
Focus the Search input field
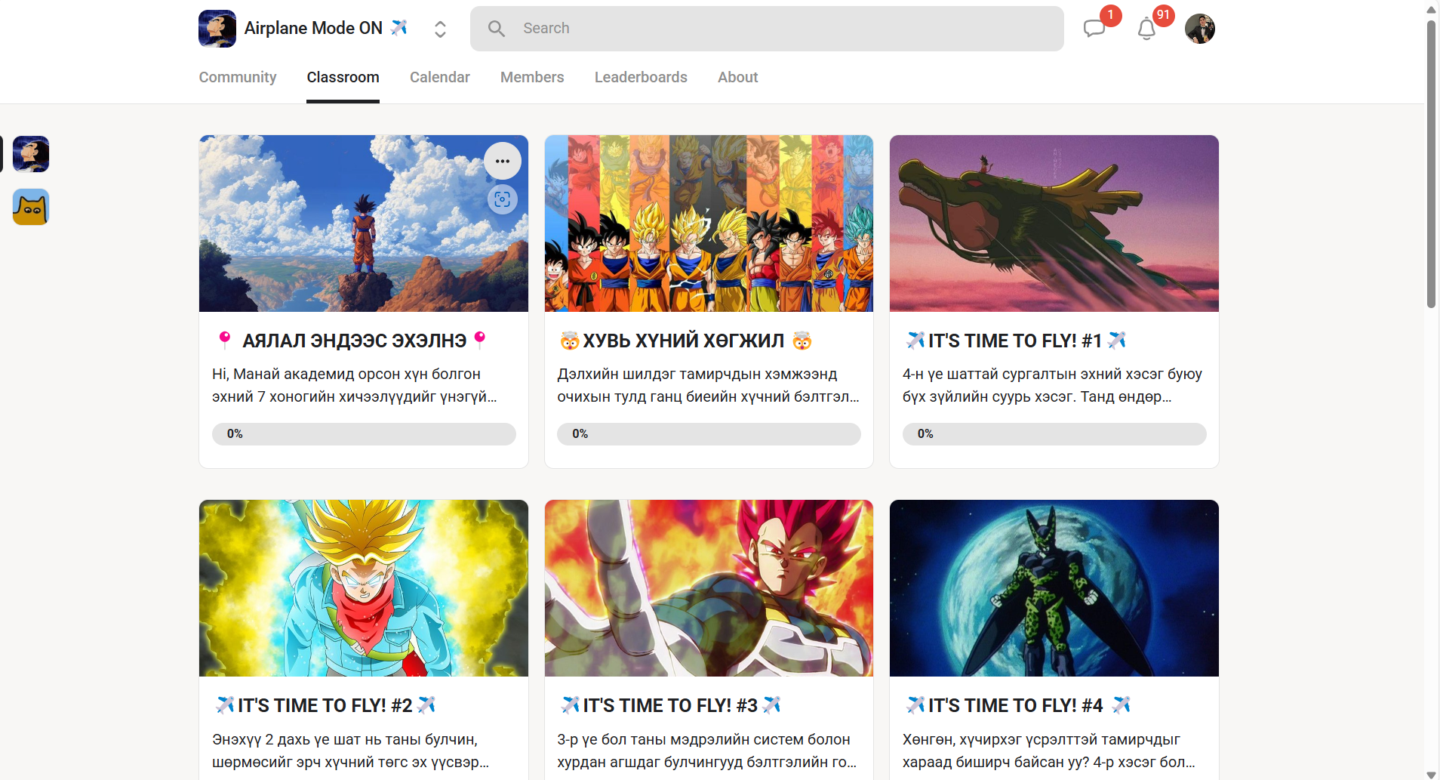(767, 29)
